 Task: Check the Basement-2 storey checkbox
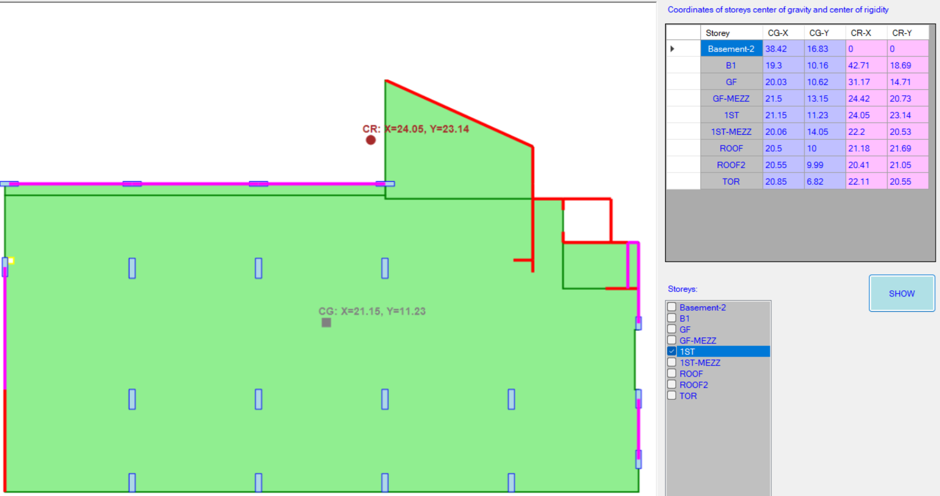[672, 307]
